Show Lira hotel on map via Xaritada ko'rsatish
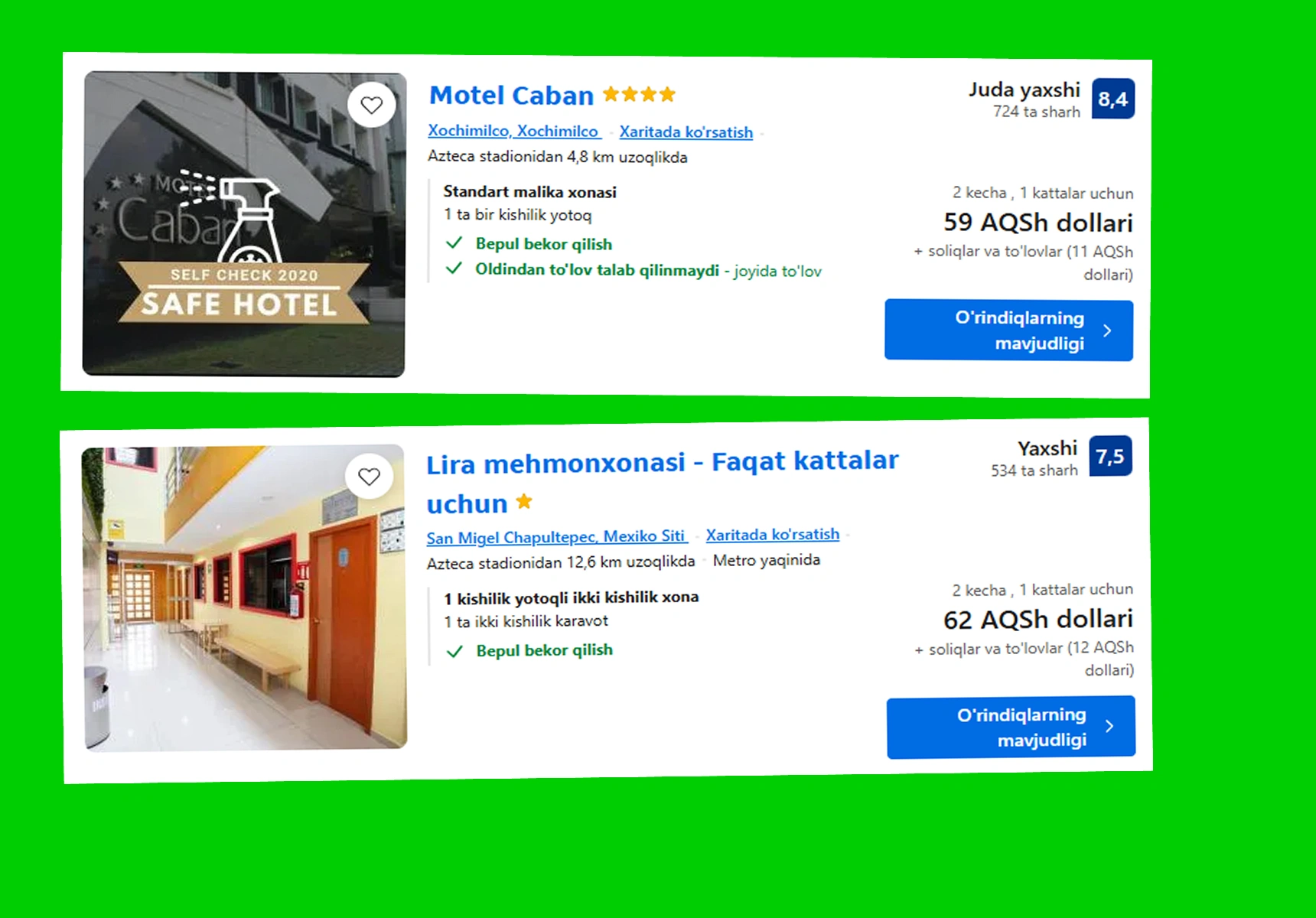Image resolution: width=1316 pixels, height=918 pixels. pyautogui.click(x=773, y=535)
